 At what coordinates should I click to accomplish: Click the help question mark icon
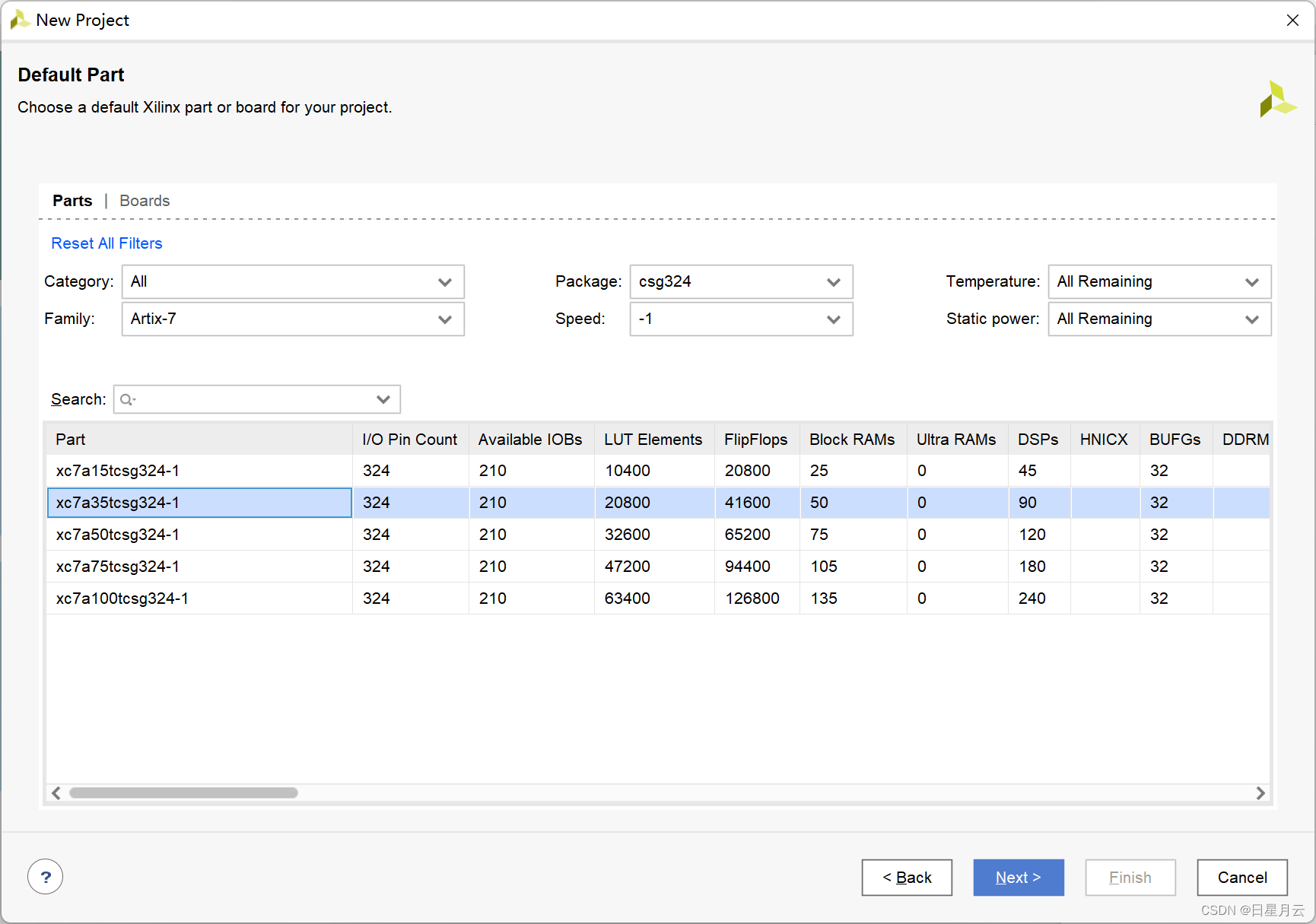(45, 877)
